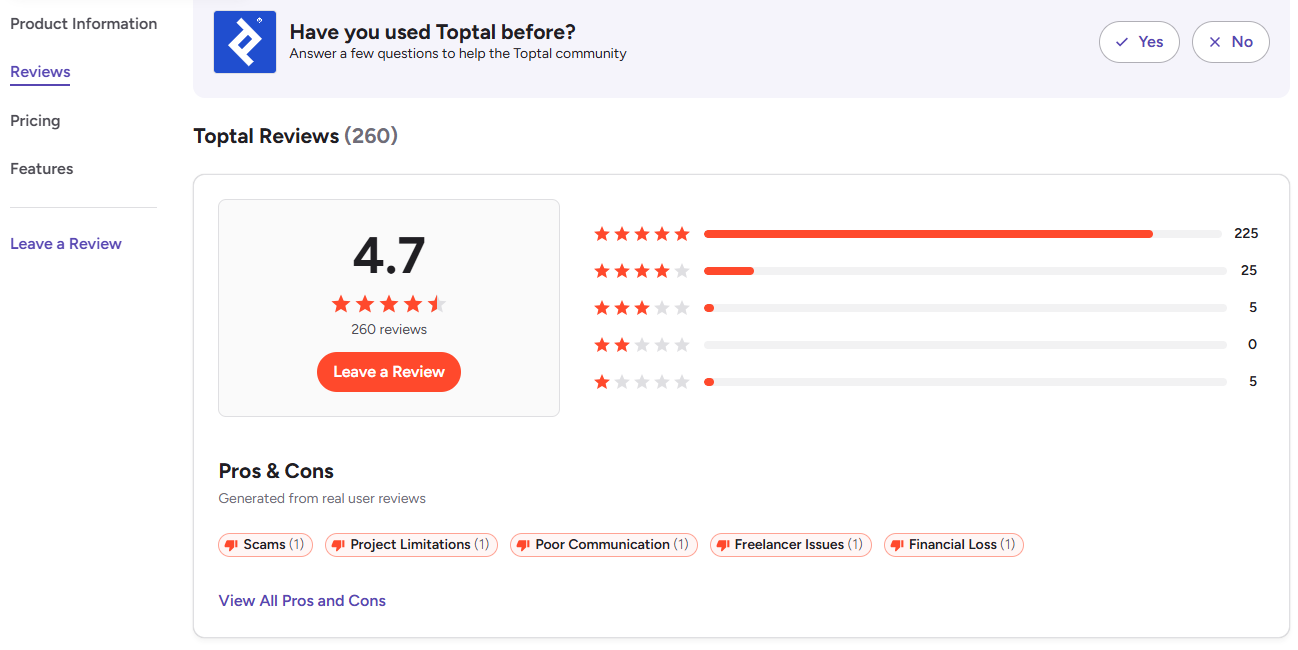Answer No to using Toptal before

(1230, 42)
